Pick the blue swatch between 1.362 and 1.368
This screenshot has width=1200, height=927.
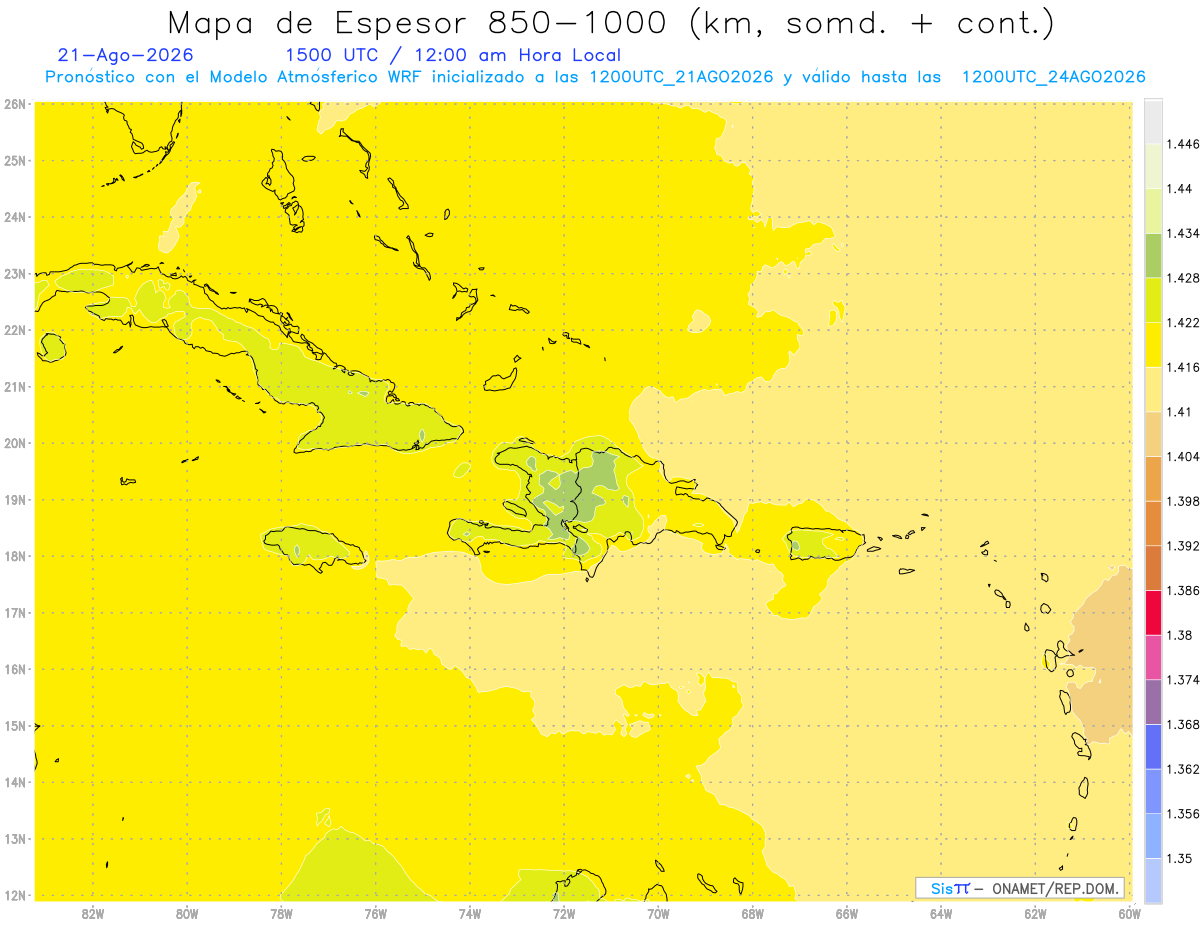(1153, 746)
